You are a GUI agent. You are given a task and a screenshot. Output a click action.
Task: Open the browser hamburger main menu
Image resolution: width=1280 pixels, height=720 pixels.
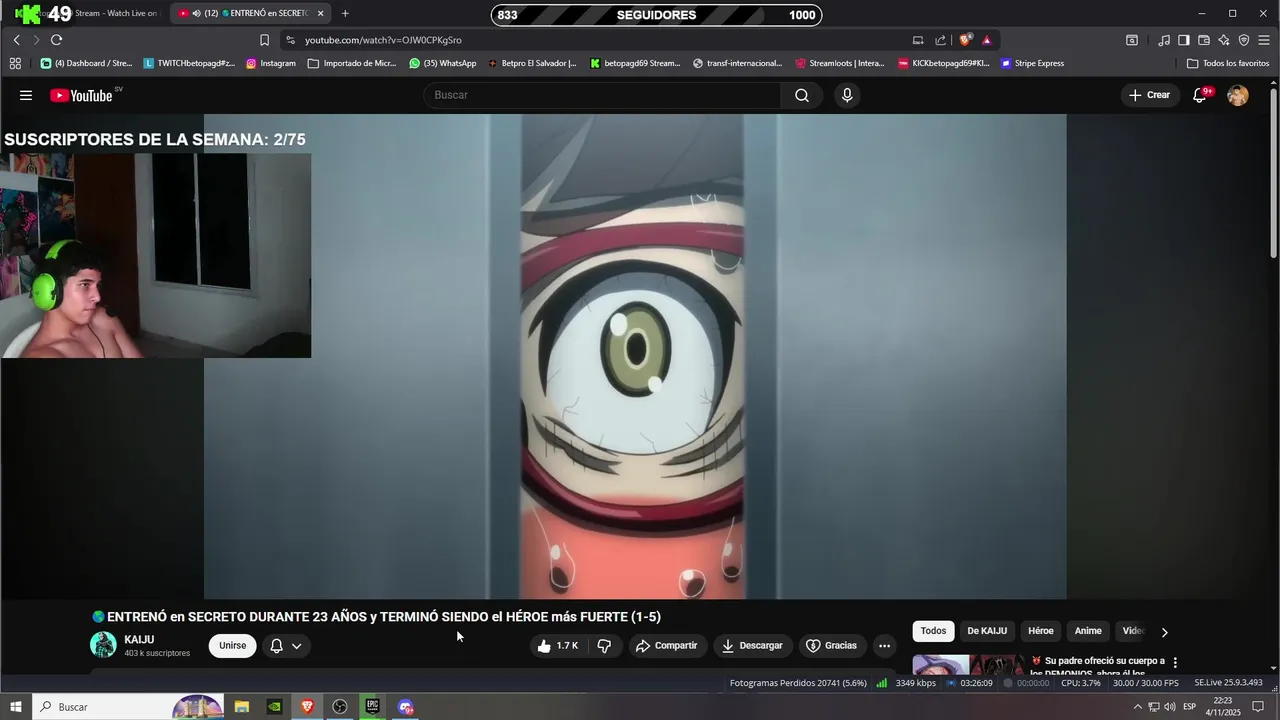pos(1265,40)
